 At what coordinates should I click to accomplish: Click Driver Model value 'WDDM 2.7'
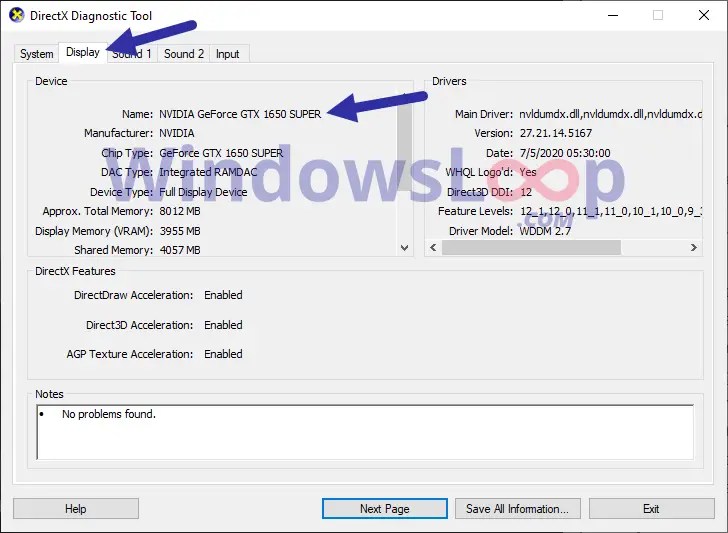pos(545,231)
